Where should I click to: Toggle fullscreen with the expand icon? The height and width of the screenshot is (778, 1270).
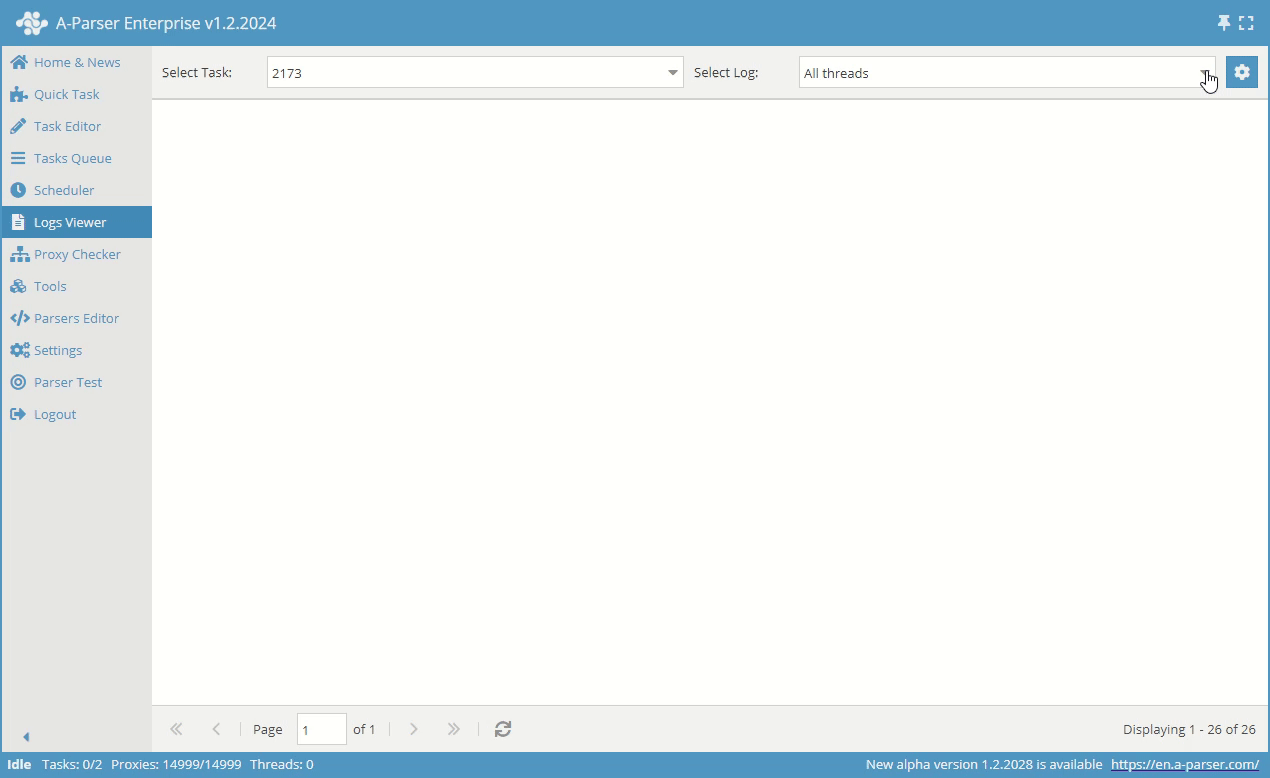tap(1246, 22)
